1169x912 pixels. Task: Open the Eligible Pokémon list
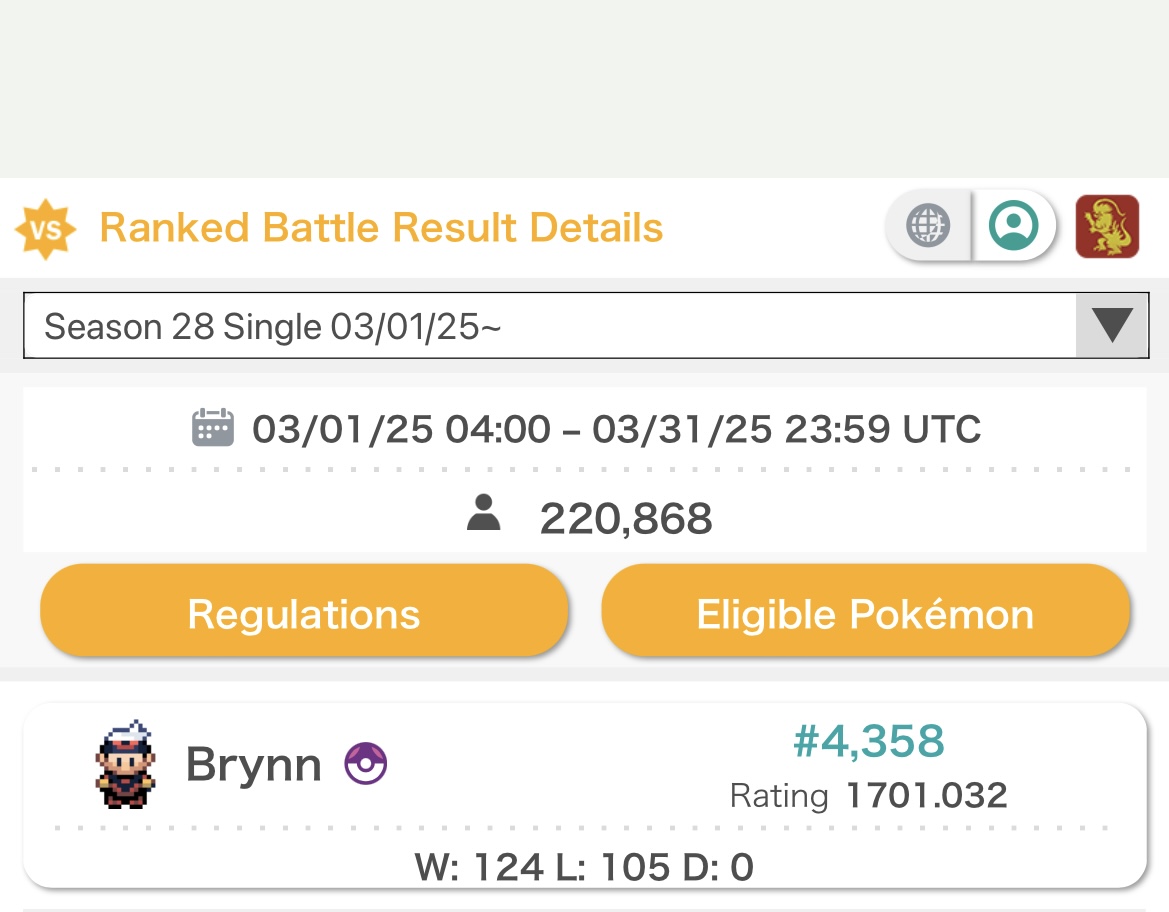pos(866,611)
